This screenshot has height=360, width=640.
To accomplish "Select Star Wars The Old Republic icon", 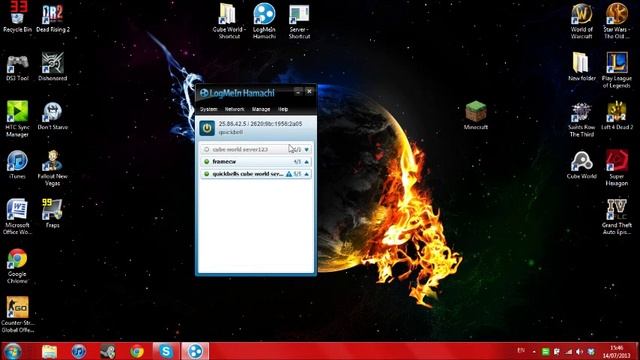I will click(x=616, y=21).
